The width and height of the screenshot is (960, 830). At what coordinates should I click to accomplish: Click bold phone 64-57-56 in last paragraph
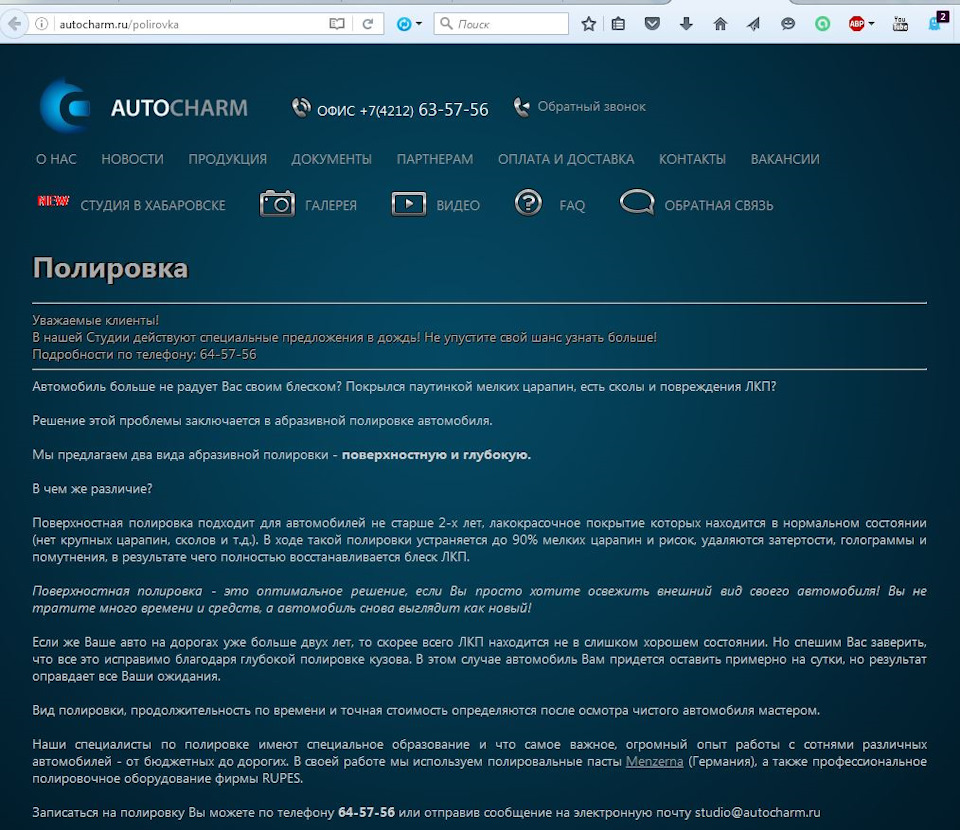[366, 813]
